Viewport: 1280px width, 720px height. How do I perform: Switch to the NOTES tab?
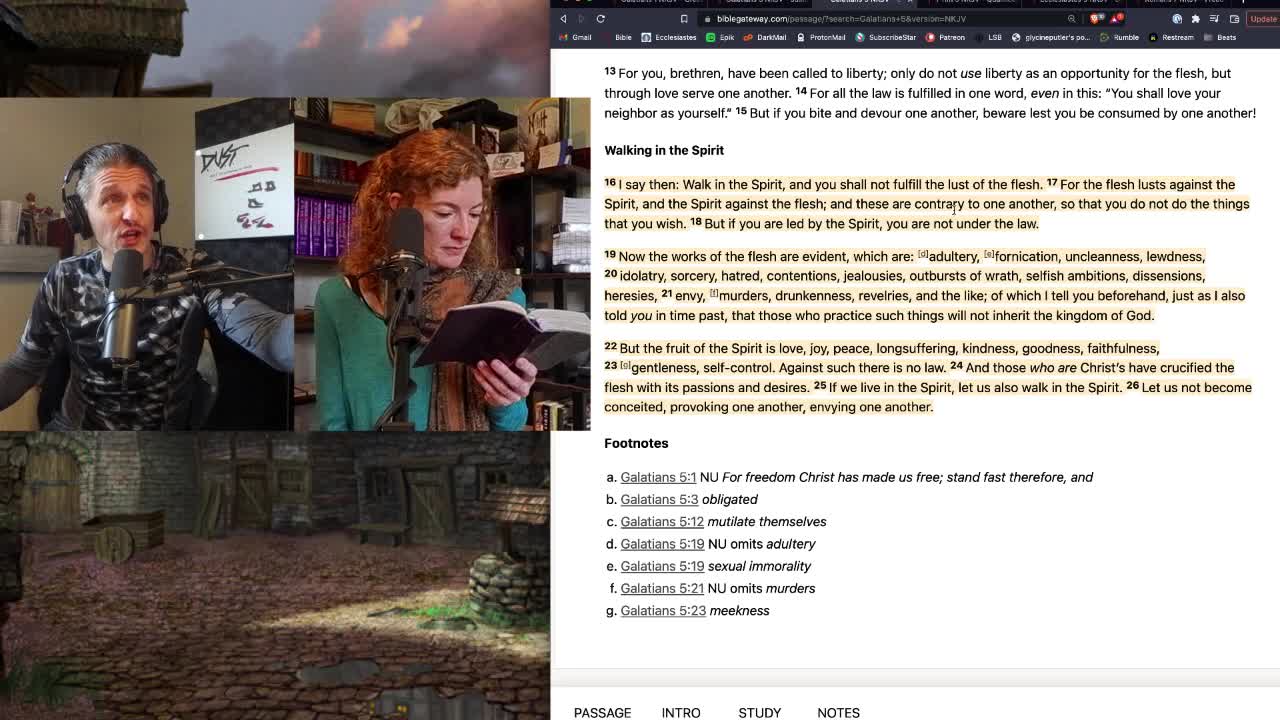(x=838, y=712)
